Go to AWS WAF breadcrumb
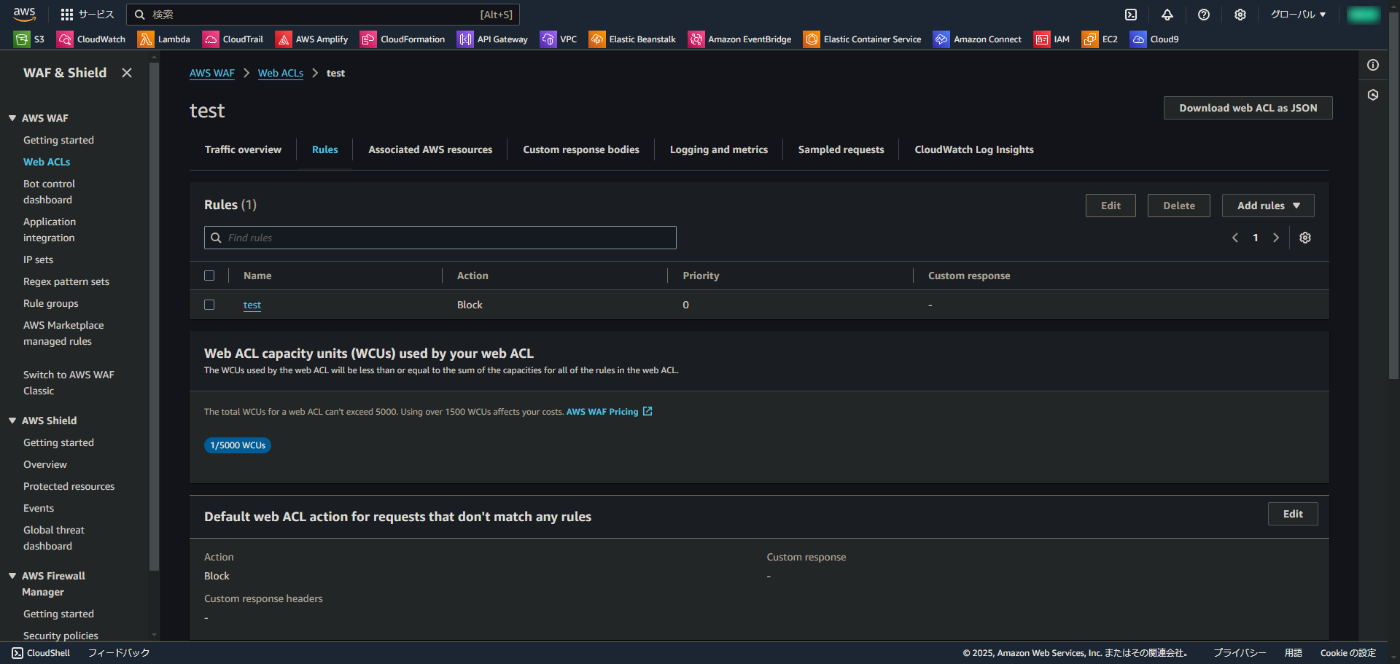1400x664 pixels. click(x=213, y=73)
